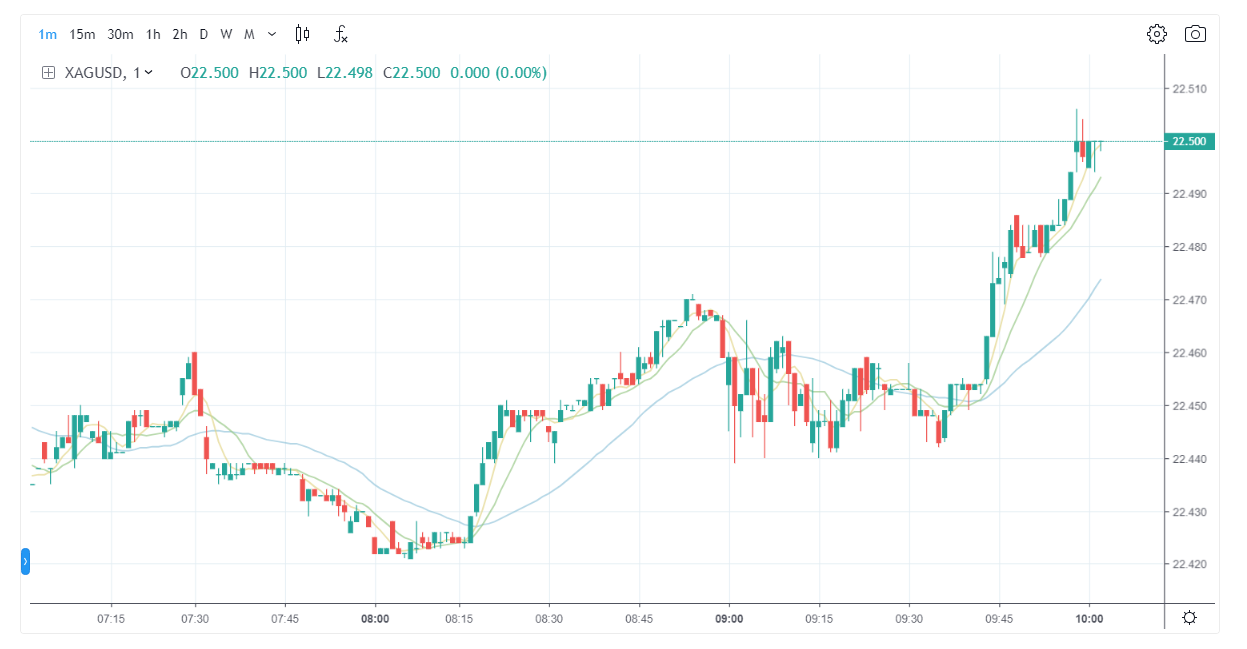The width and height of the screenshot is (1247, 649).
Task: Click the 22.500 current price label
Action: coord(1190,142)
